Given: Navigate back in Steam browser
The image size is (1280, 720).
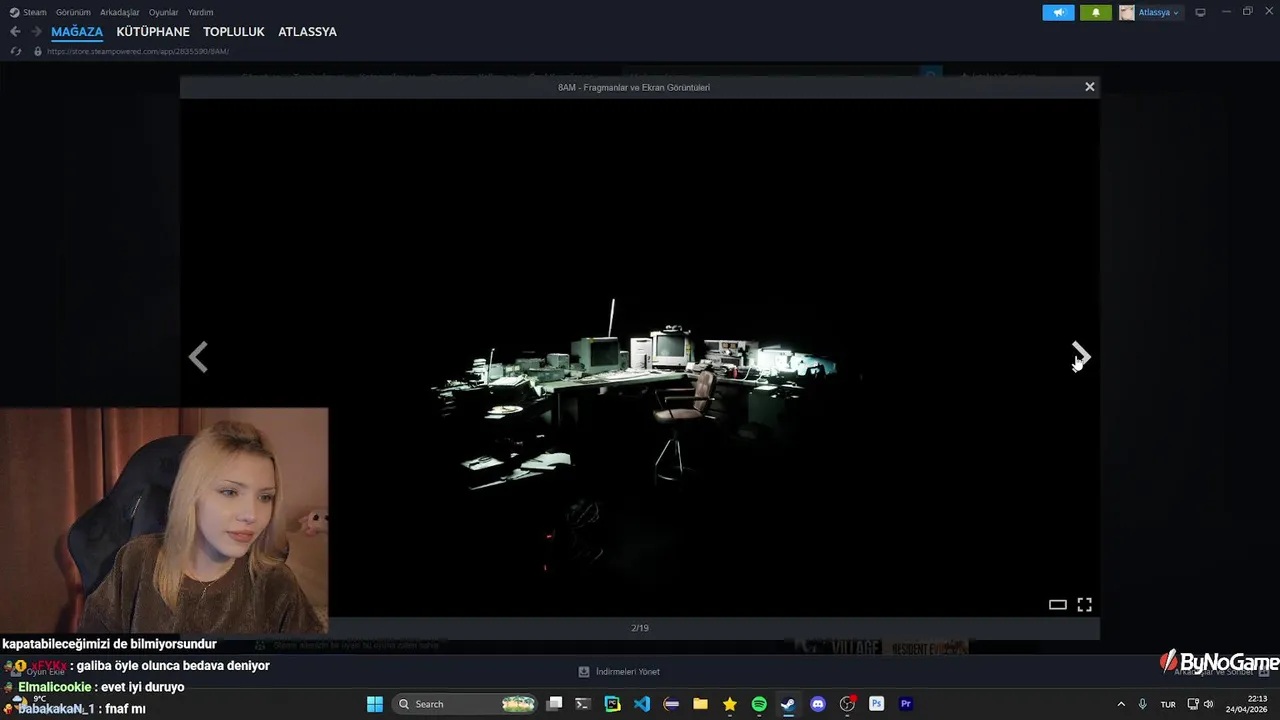Looking at the screenshot, I should pyautogui.click(x=15, y=32).
